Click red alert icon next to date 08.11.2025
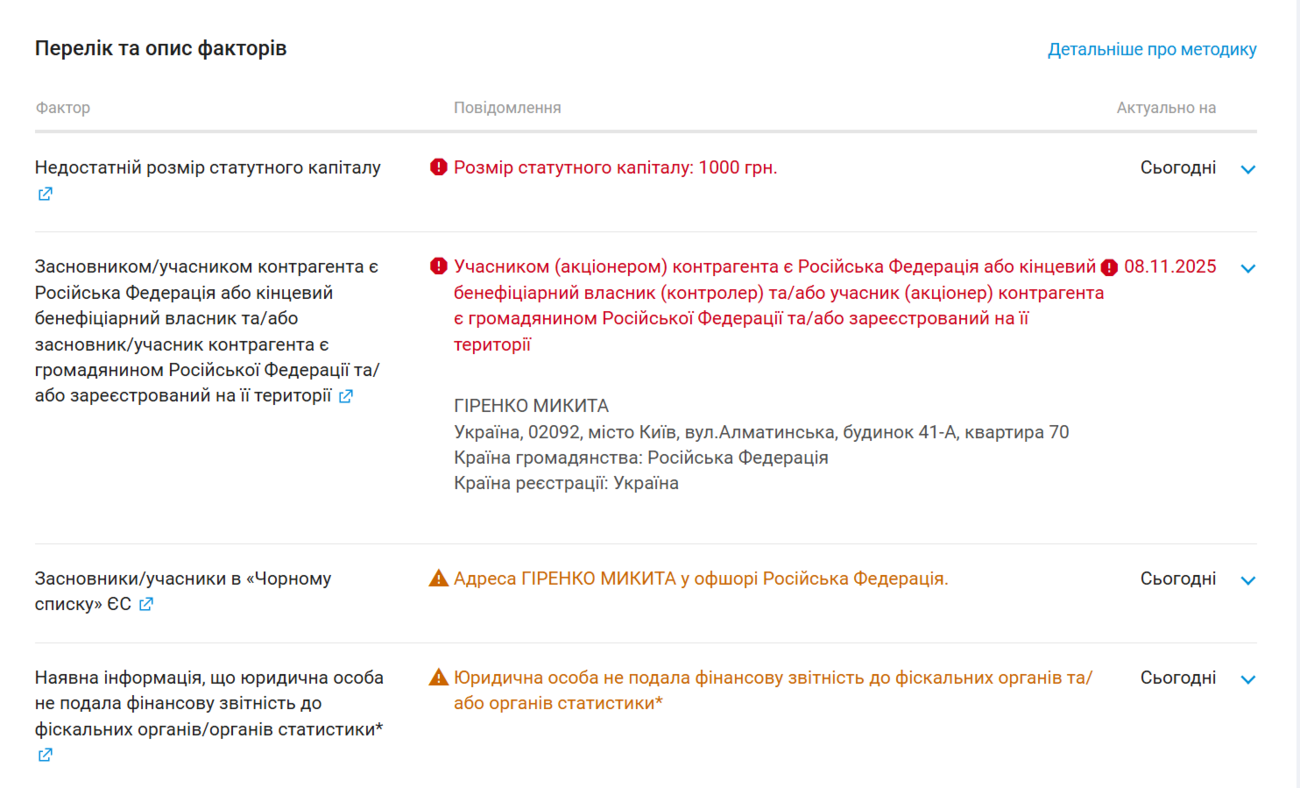The height and width of the screenshot is (788, 1300). click(x=1109, y=268)
